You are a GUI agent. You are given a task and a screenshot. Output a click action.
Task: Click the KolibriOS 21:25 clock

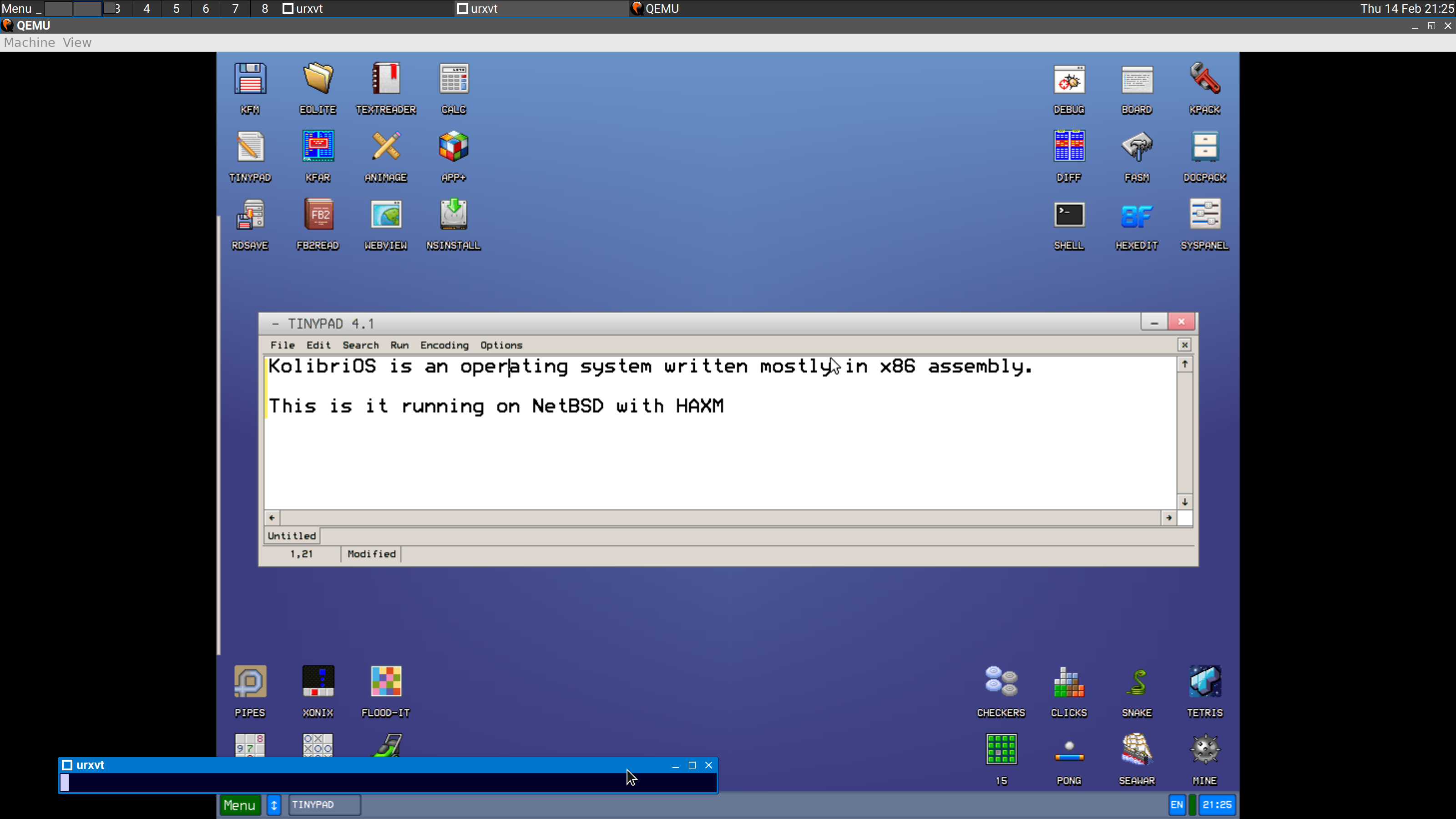(x=1217, y=805)
